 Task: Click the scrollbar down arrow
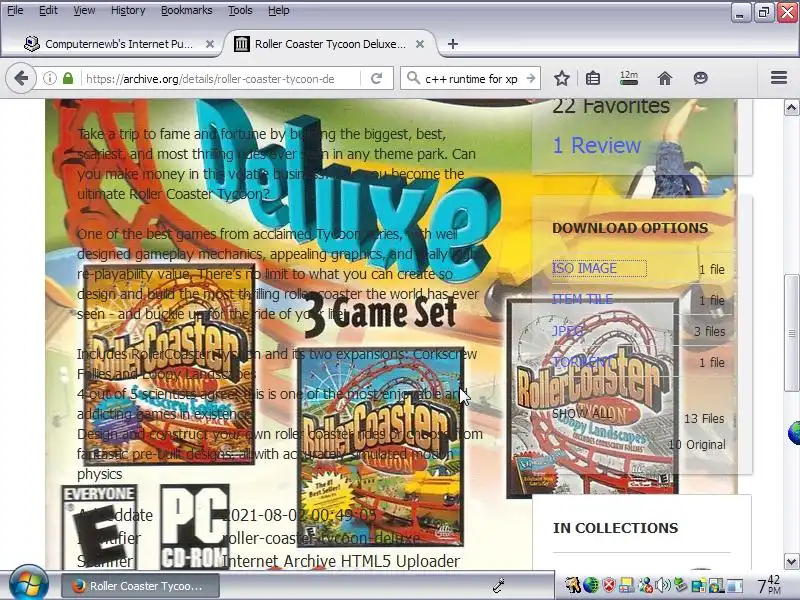[x=791, y=562]
